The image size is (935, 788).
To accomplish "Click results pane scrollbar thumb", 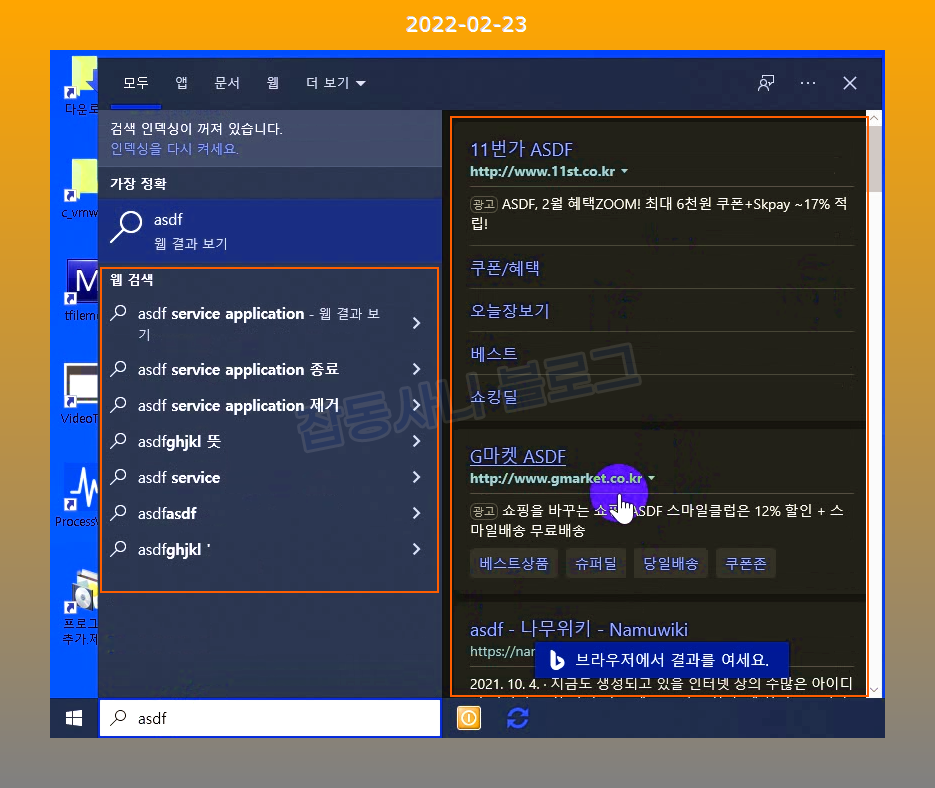I will (874, 159).
